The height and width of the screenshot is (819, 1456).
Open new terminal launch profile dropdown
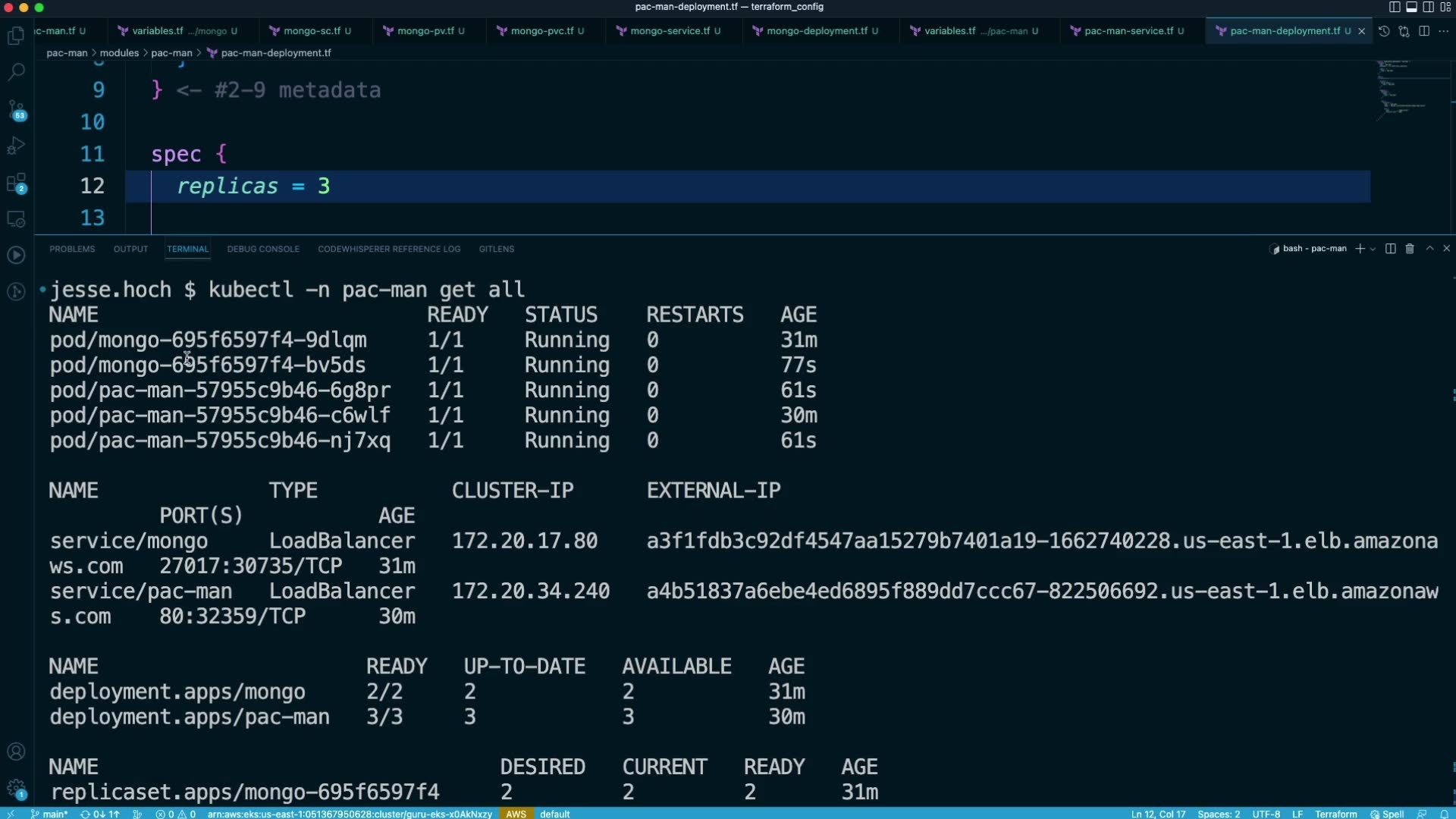tap(1373, 249)
